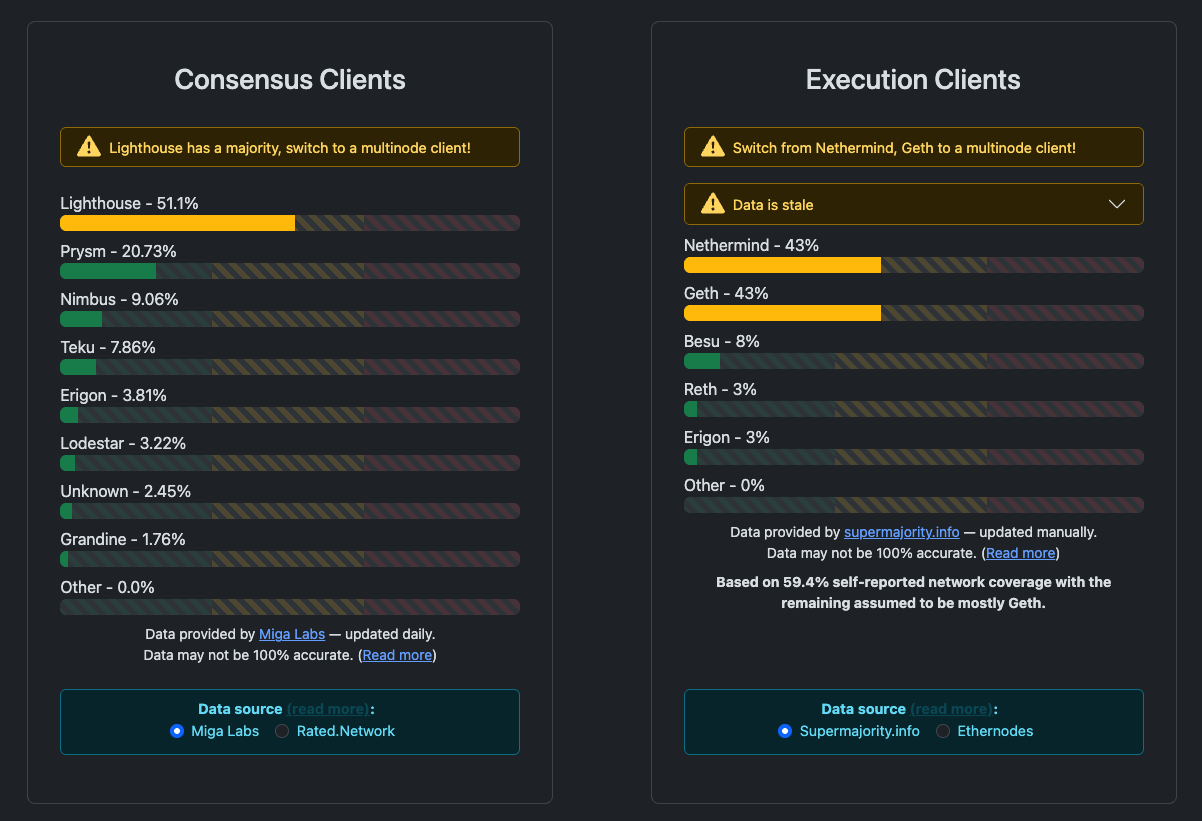Click the Erigon - 3% label
The height and width of the screenshot is (821, 1202).
(x=727, y=437)
